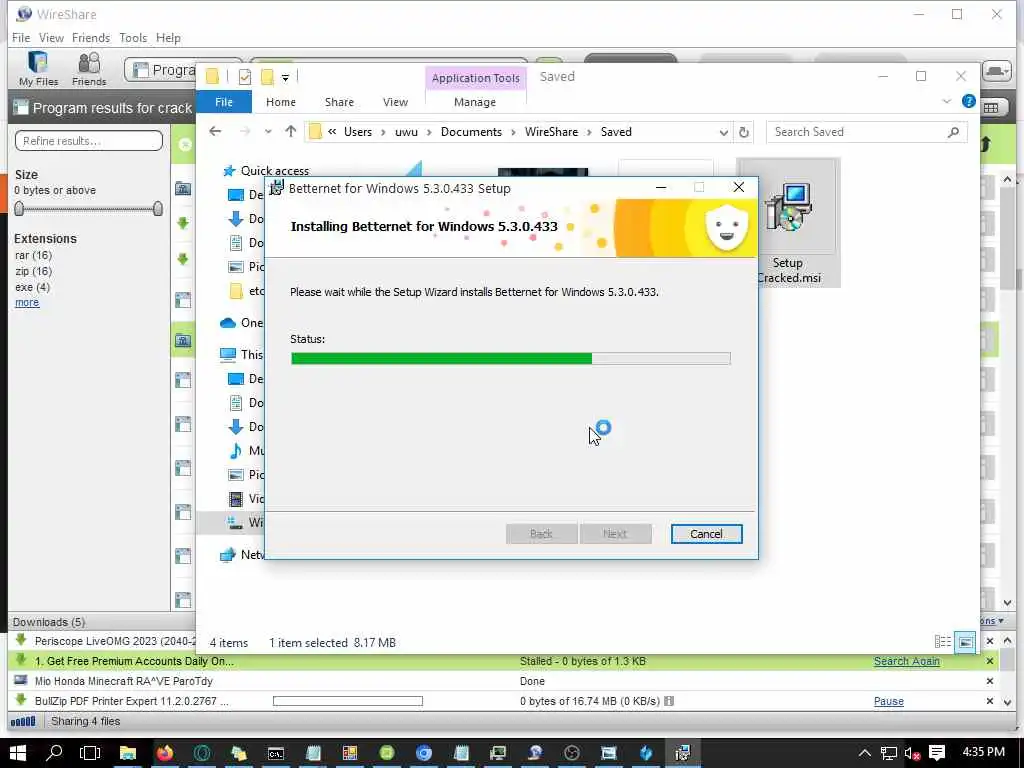The image size is (1024, 768).
Task: Click the Search Saved box
Action: [x=866, y=133]
